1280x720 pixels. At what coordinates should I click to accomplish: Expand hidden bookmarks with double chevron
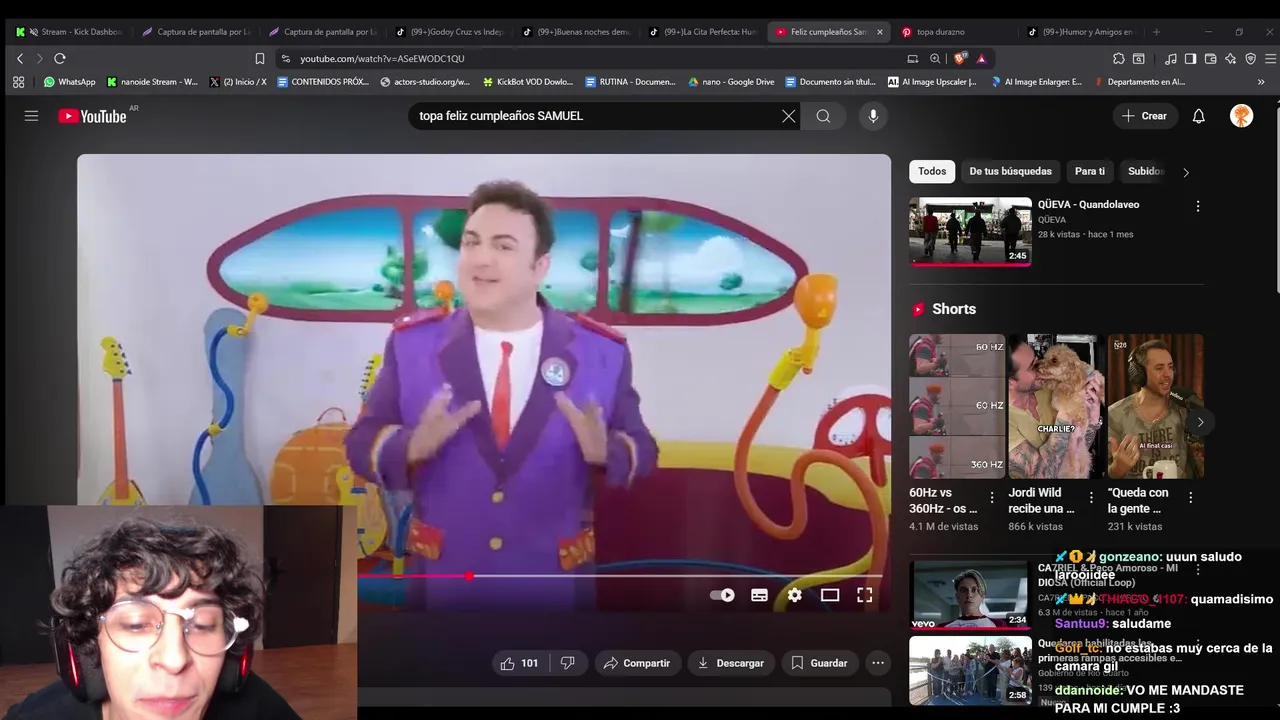coord(1260,82)
